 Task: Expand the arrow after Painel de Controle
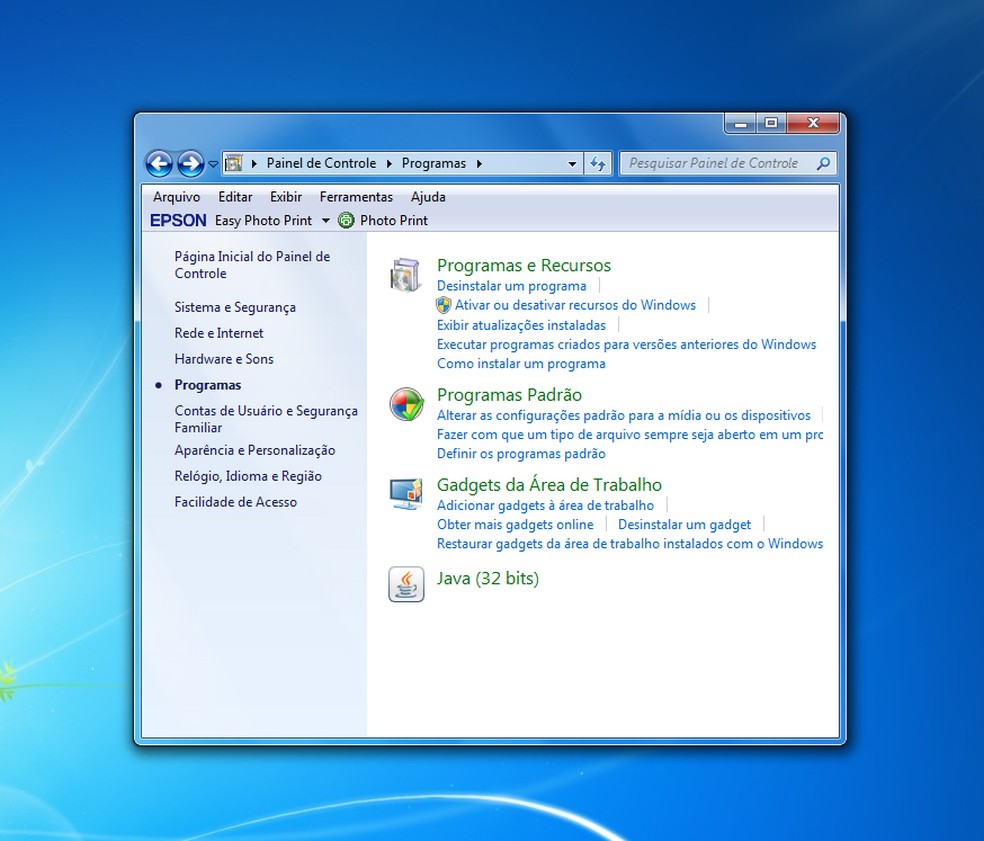coord(390,164)
